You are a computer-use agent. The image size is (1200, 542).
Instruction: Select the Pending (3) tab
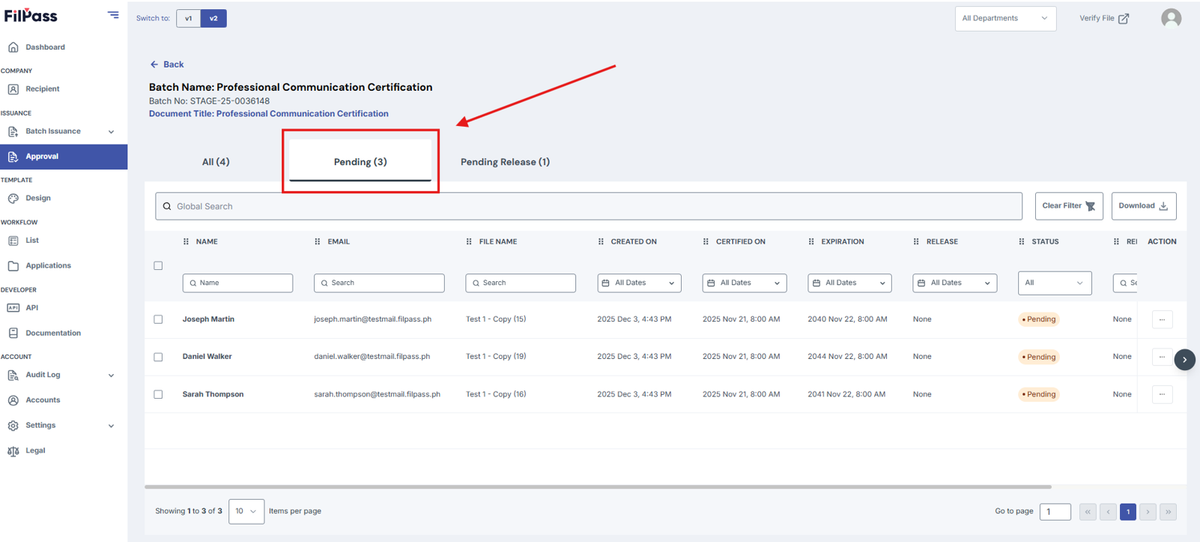tap(360, 161)
